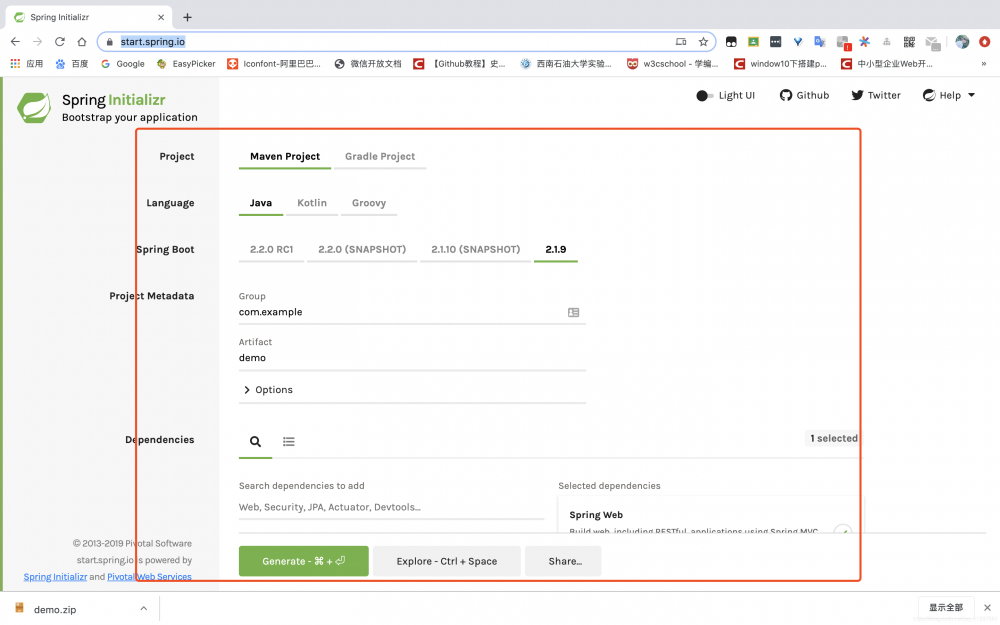The width and height of the screenshot is (1000, 625).
Task: Open the Github教程 bookmark
Action: click(459, 64)
